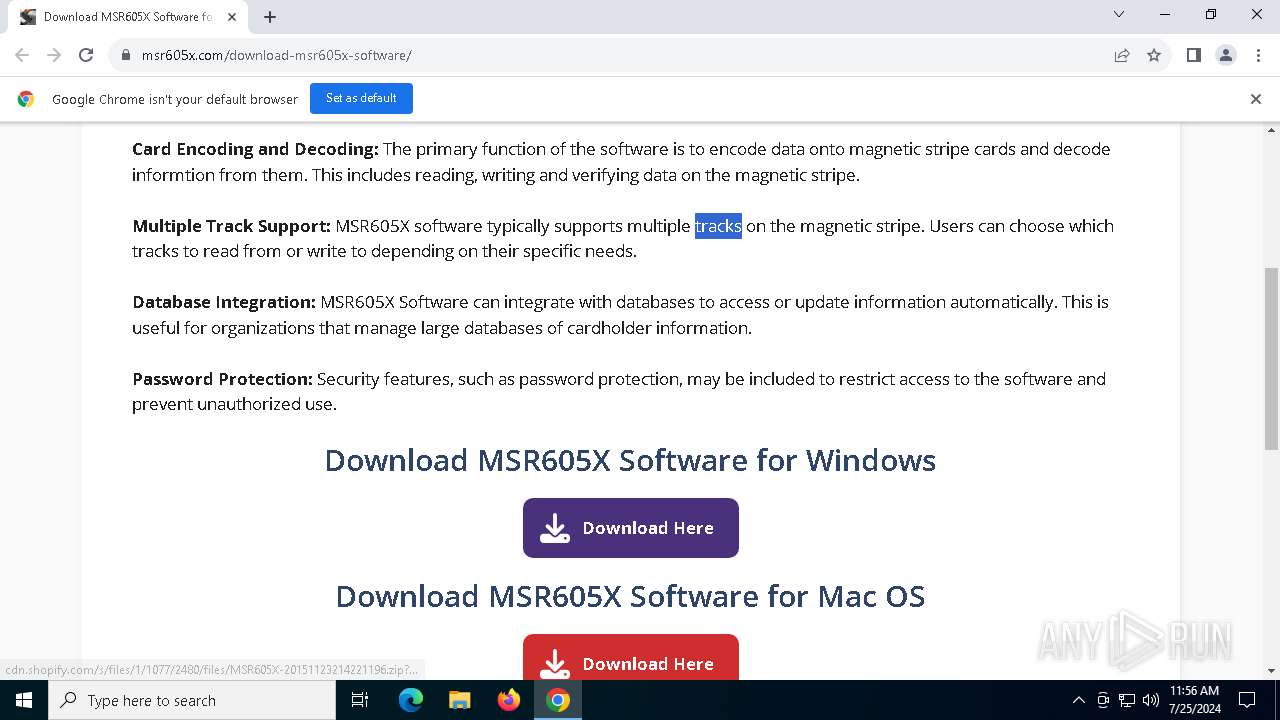
Task: Open the Chrome profile avatar menu
Action: click(1226, 55)
